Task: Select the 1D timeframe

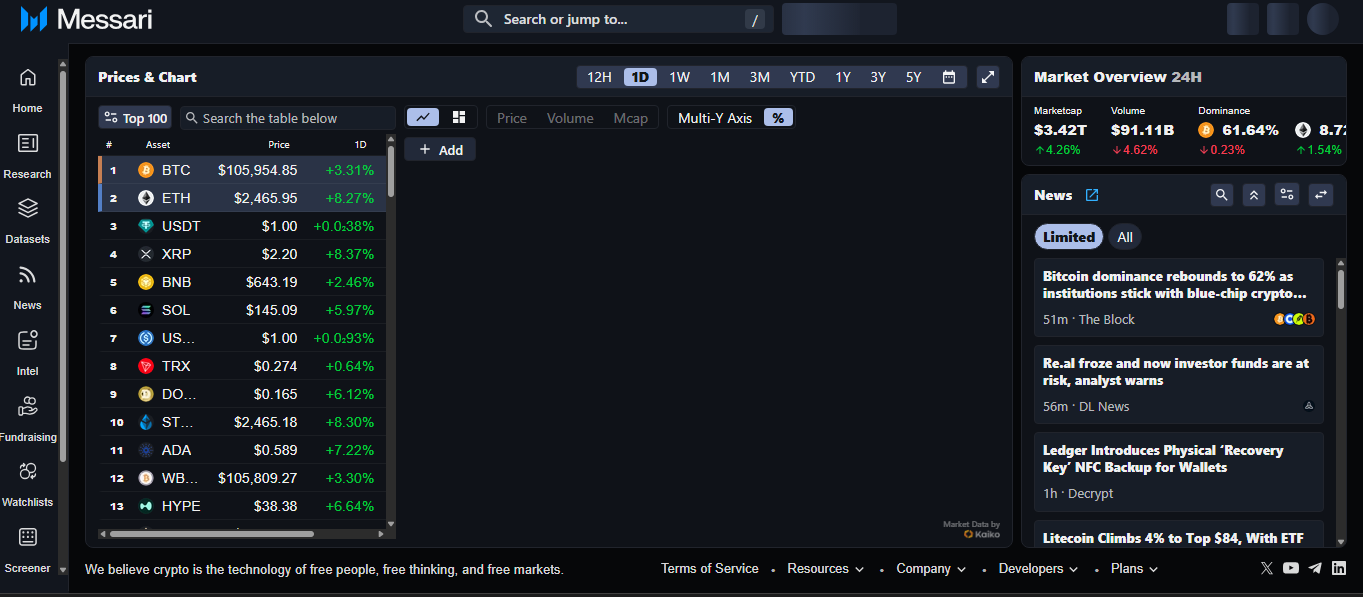Action: tap(640, 77)
